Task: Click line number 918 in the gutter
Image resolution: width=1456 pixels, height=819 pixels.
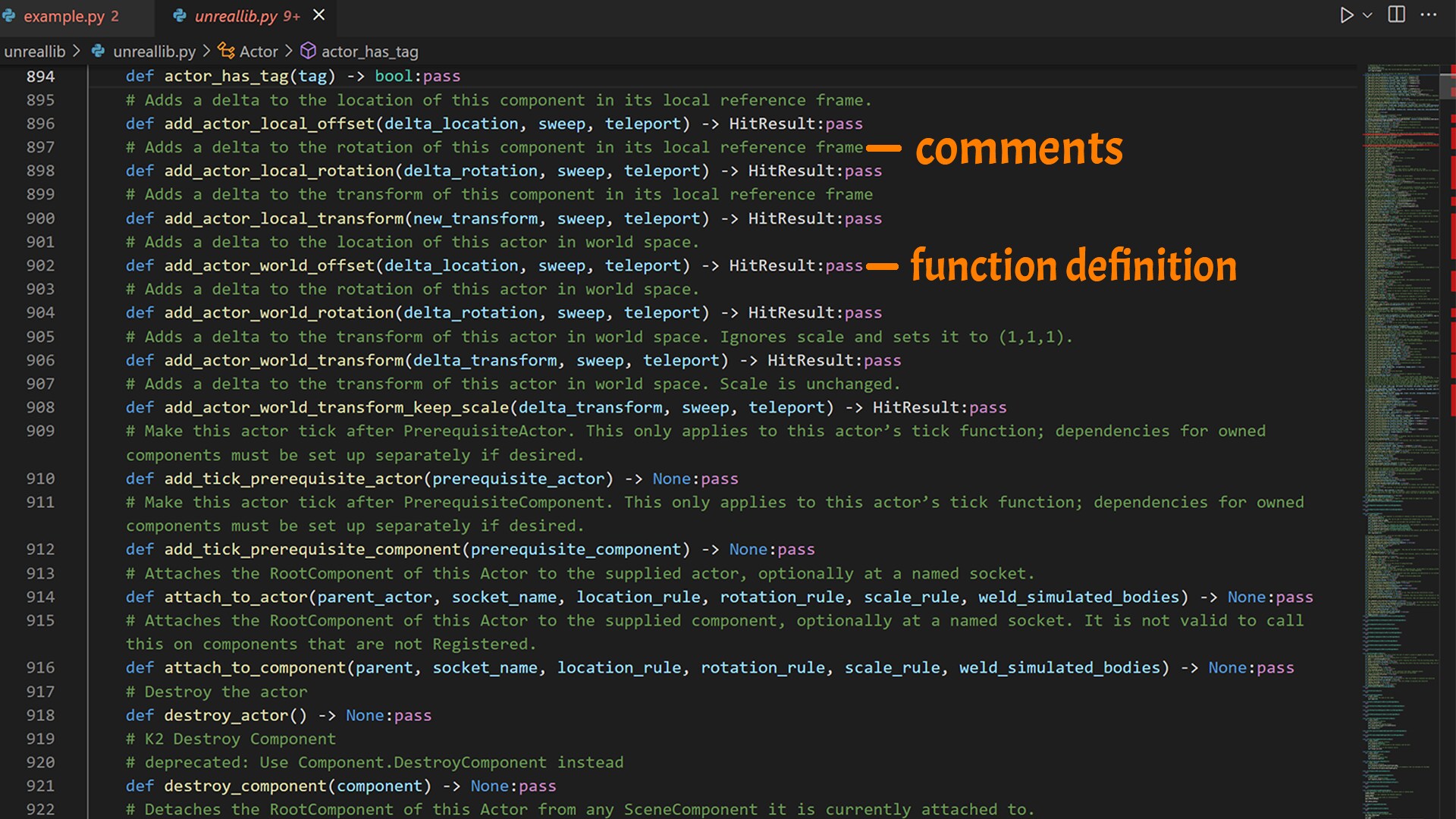Action: tap(40, 715)
